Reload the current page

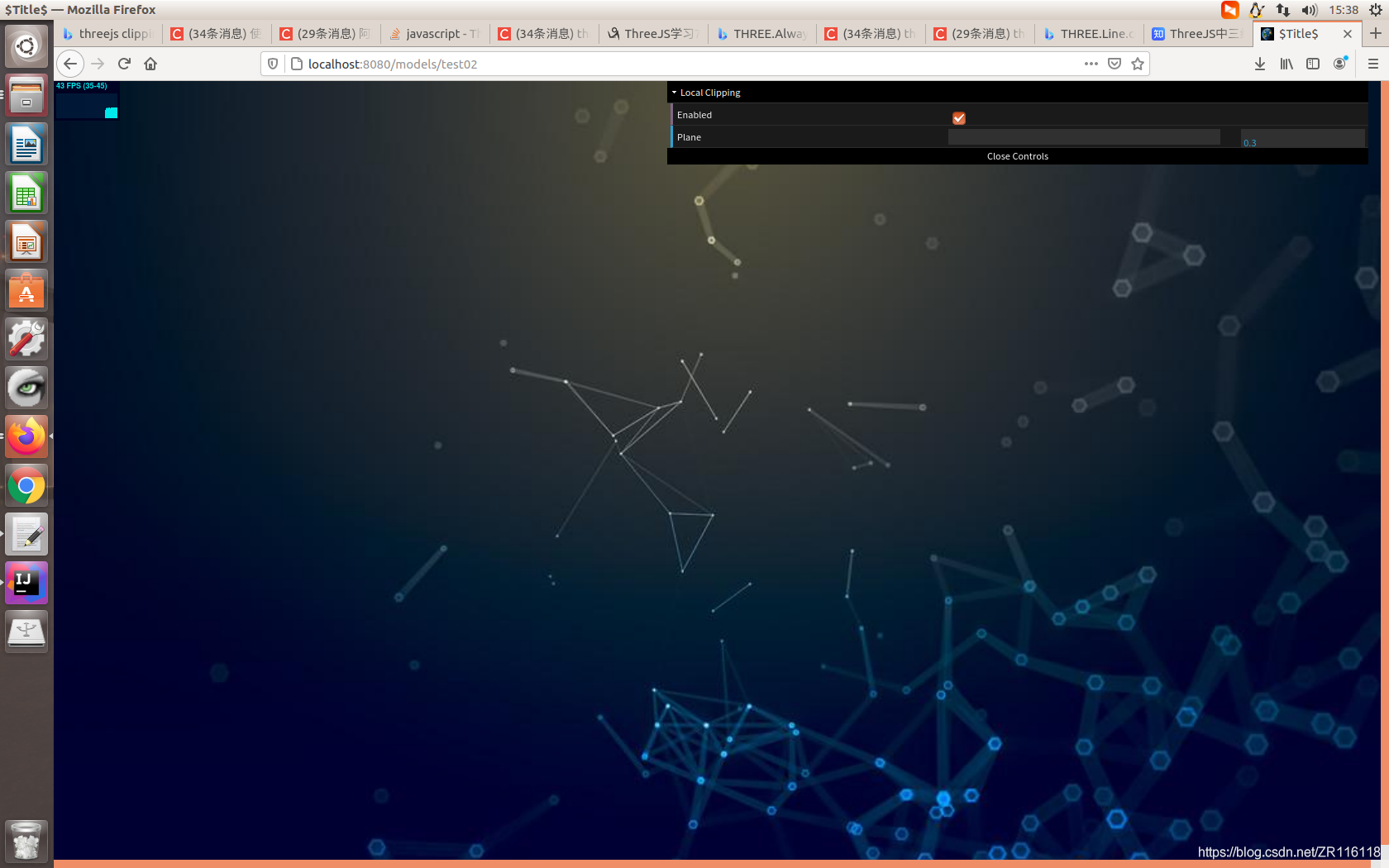tap(124, 63)
